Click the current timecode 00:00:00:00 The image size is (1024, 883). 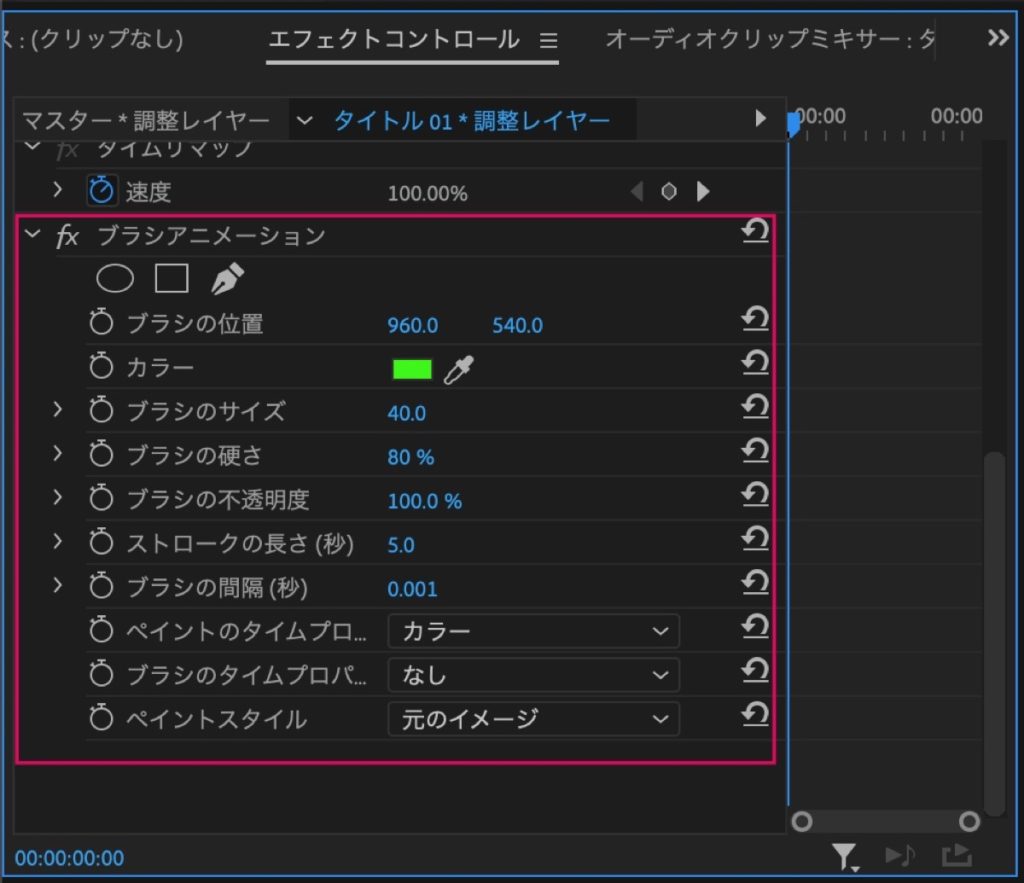[69, 858]
